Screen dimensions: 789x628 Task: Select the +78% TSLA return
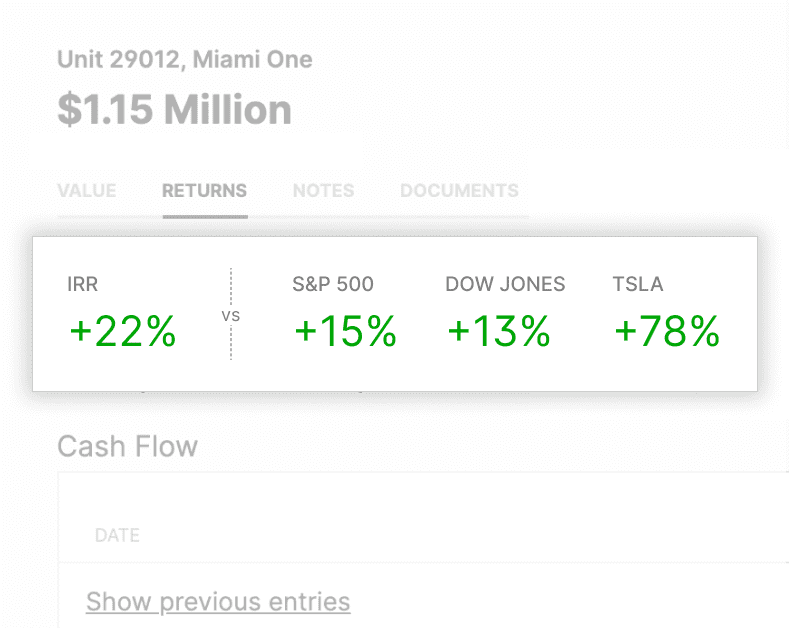(x=667, y=331)
